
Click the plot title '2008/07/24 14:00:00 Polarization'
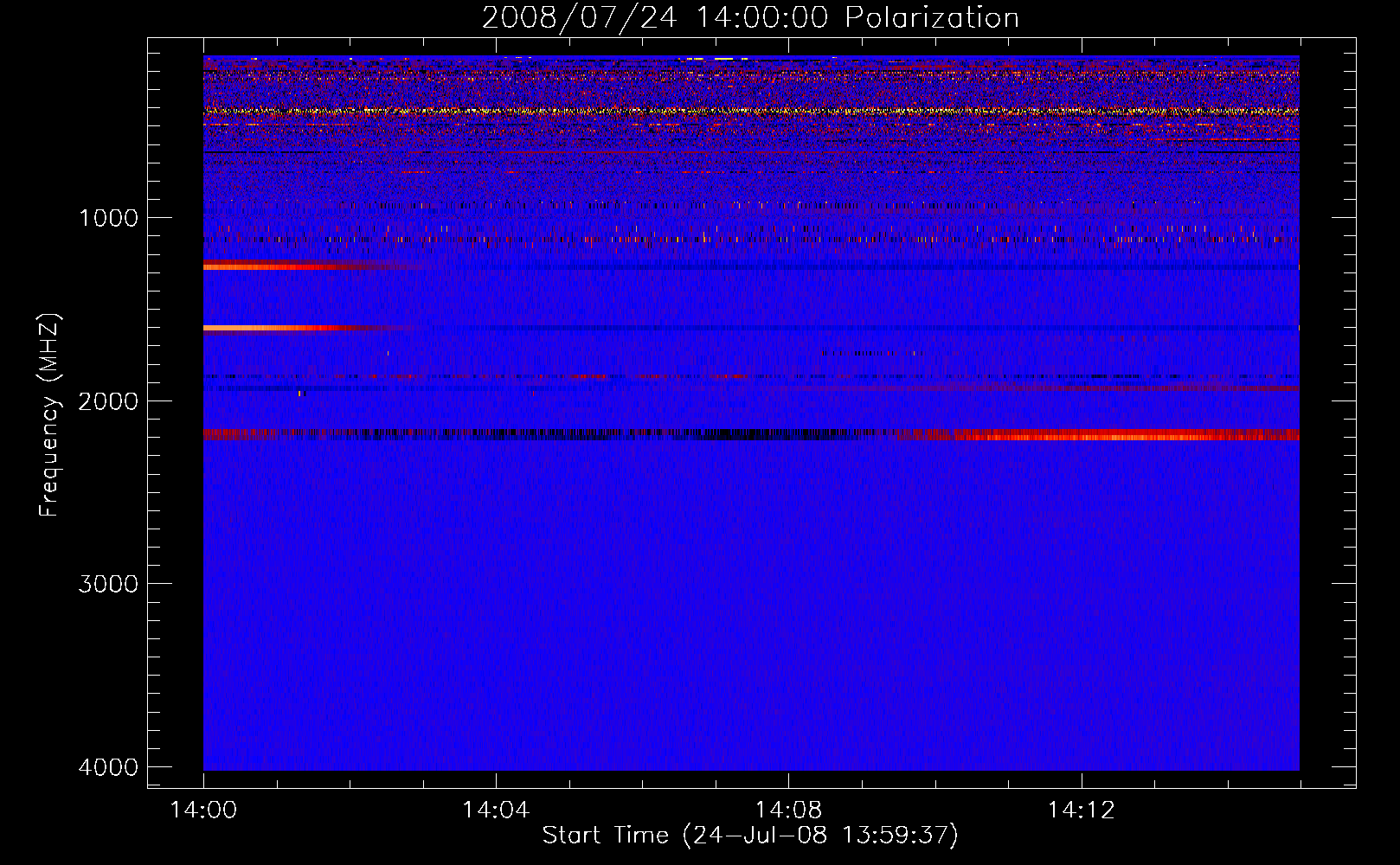pos(750,17)
